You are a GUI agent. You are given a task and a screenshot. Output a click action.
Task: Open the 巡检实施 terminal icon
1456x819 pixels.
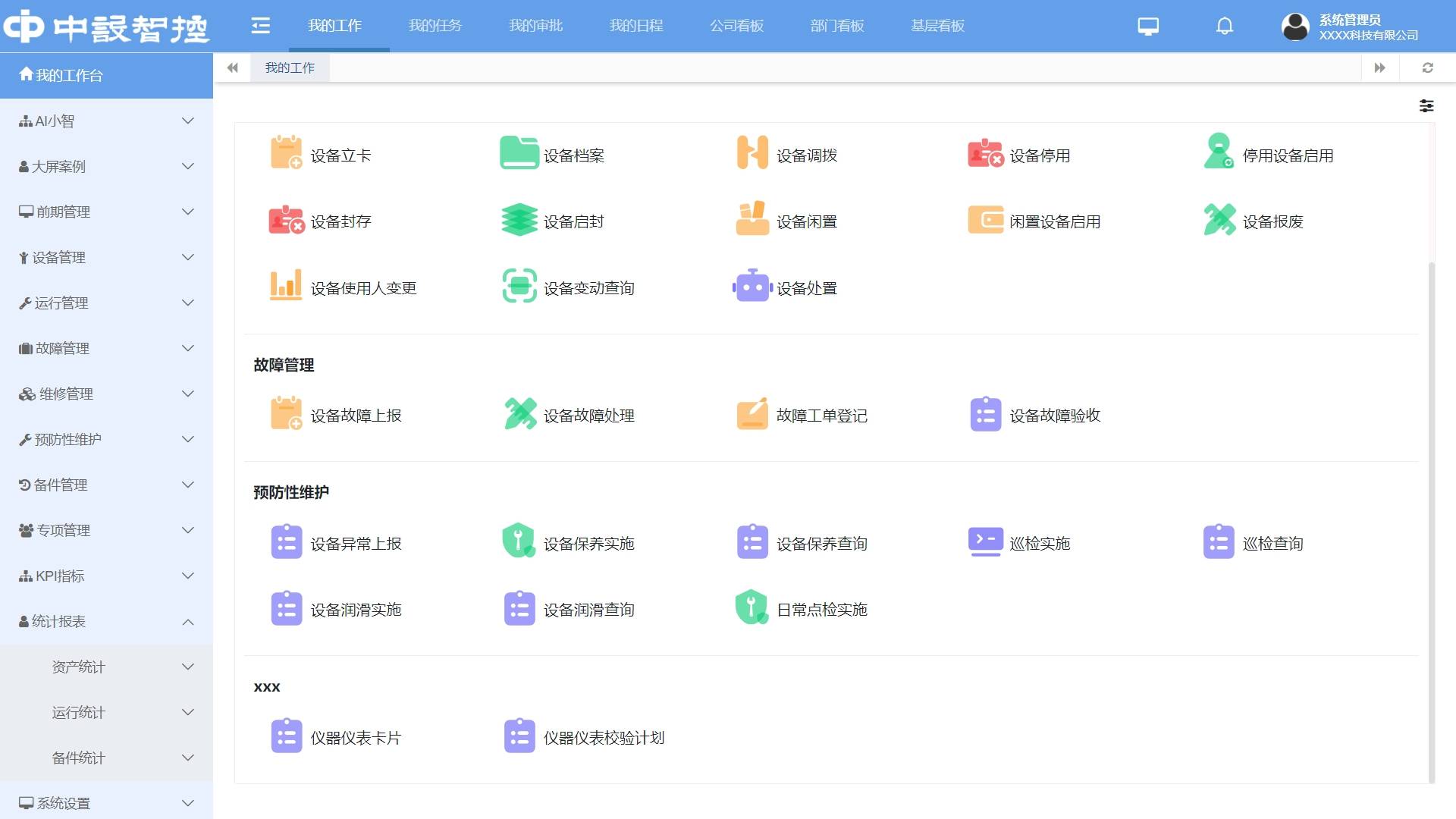coord(985,541)
